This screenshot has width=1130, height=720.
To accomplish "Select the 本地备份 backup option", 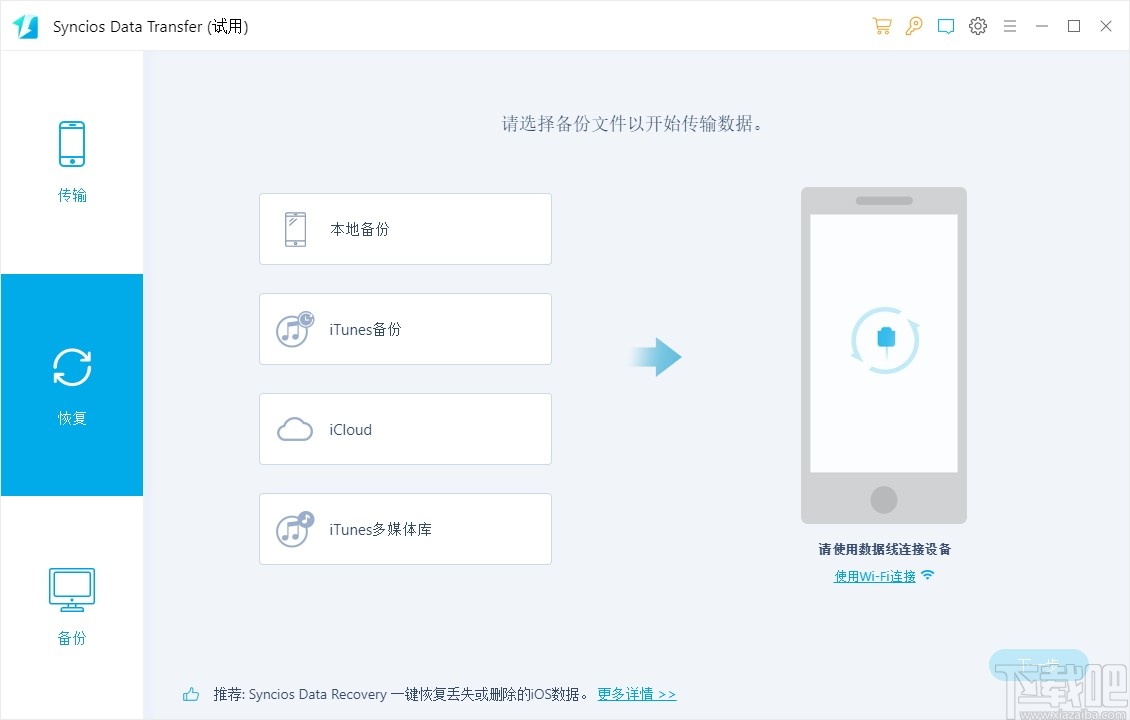I will (x=405, y=228).
